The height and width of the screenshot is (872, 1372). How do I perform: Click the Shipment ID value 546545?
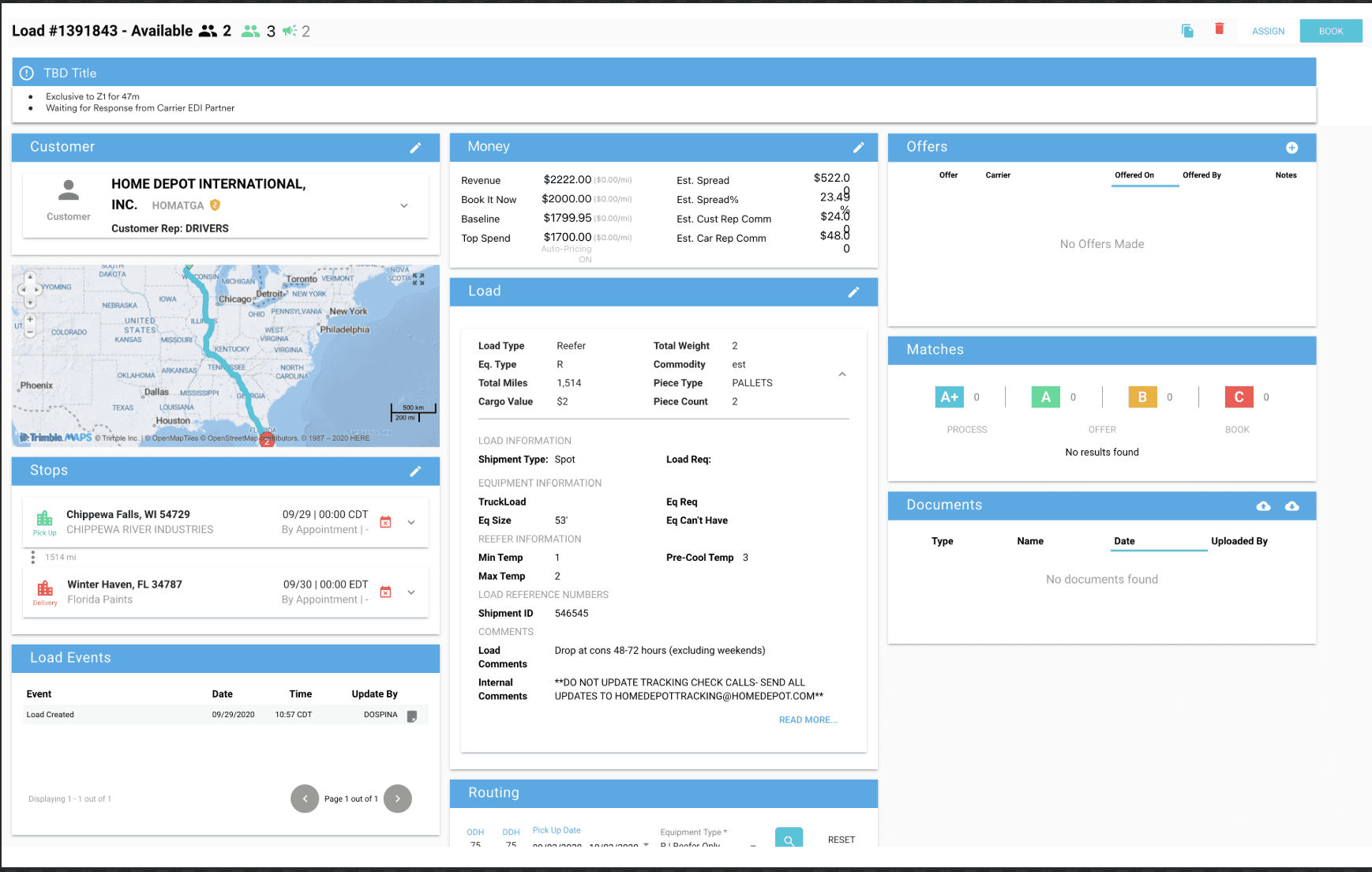tap(572, 614)
